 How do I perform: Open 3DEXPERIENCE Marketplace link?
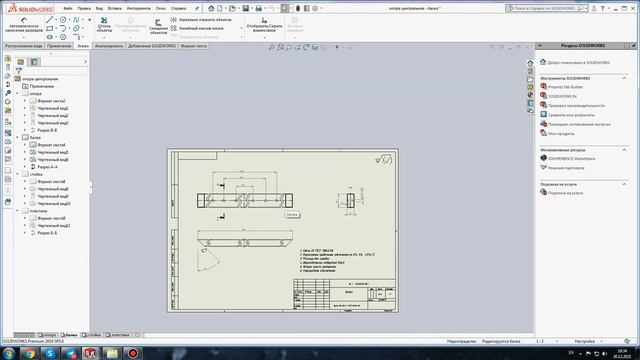[x=571, y=158]
